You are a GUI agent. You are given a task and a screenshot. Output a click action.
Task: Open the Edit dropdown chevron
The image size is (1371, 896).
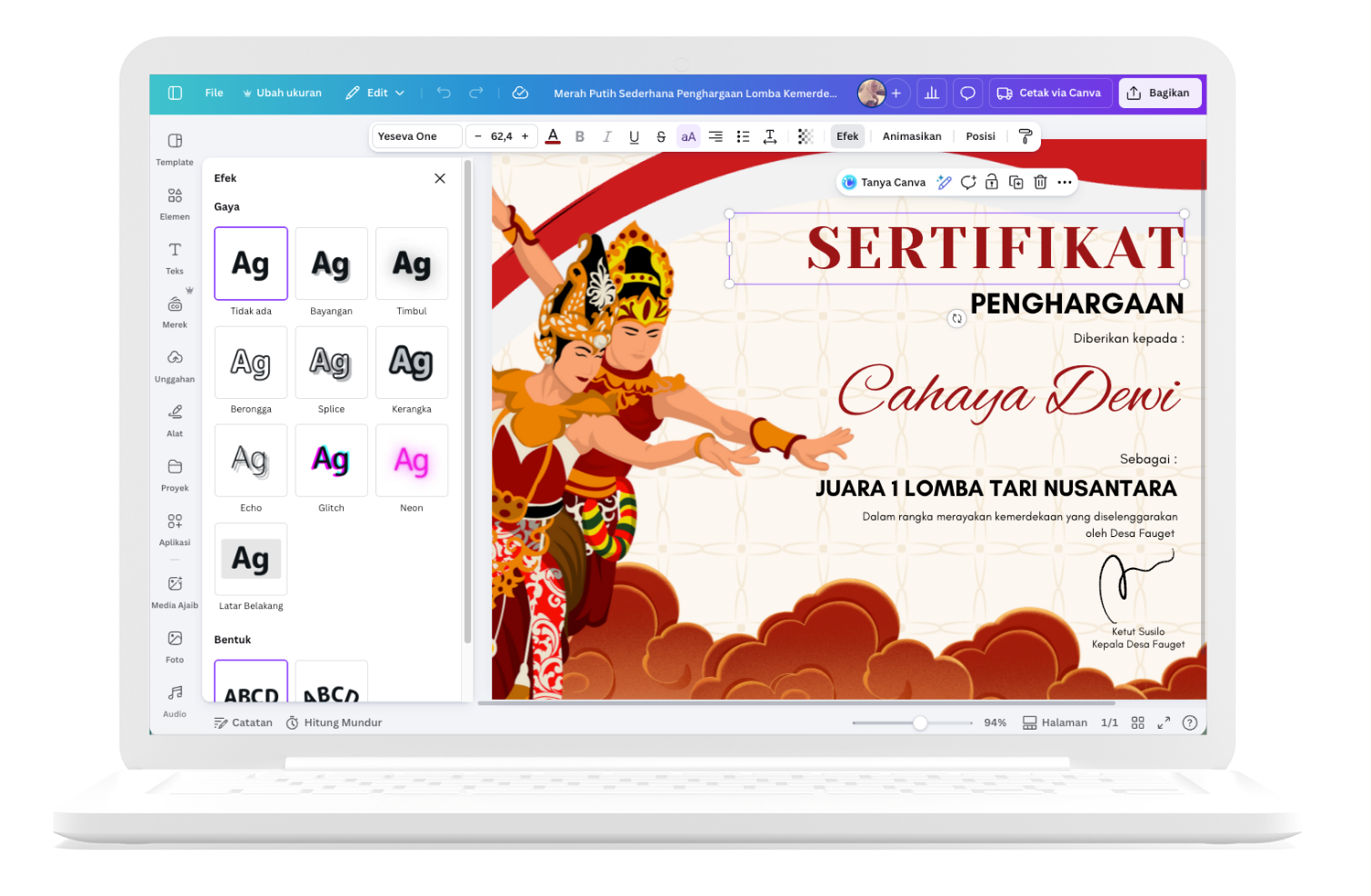tap(400, 93)
